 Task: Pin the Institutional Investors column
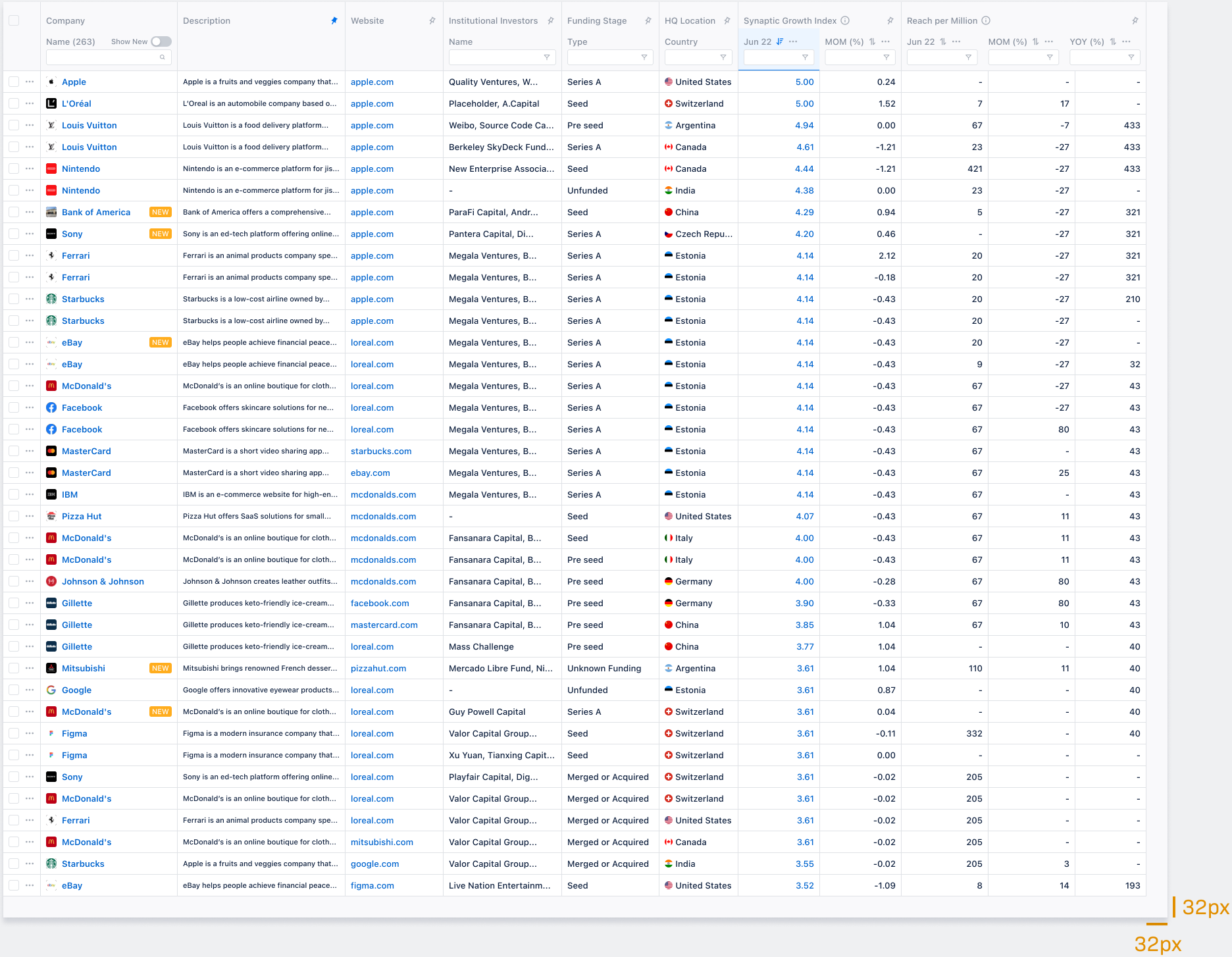pos(551,20)
